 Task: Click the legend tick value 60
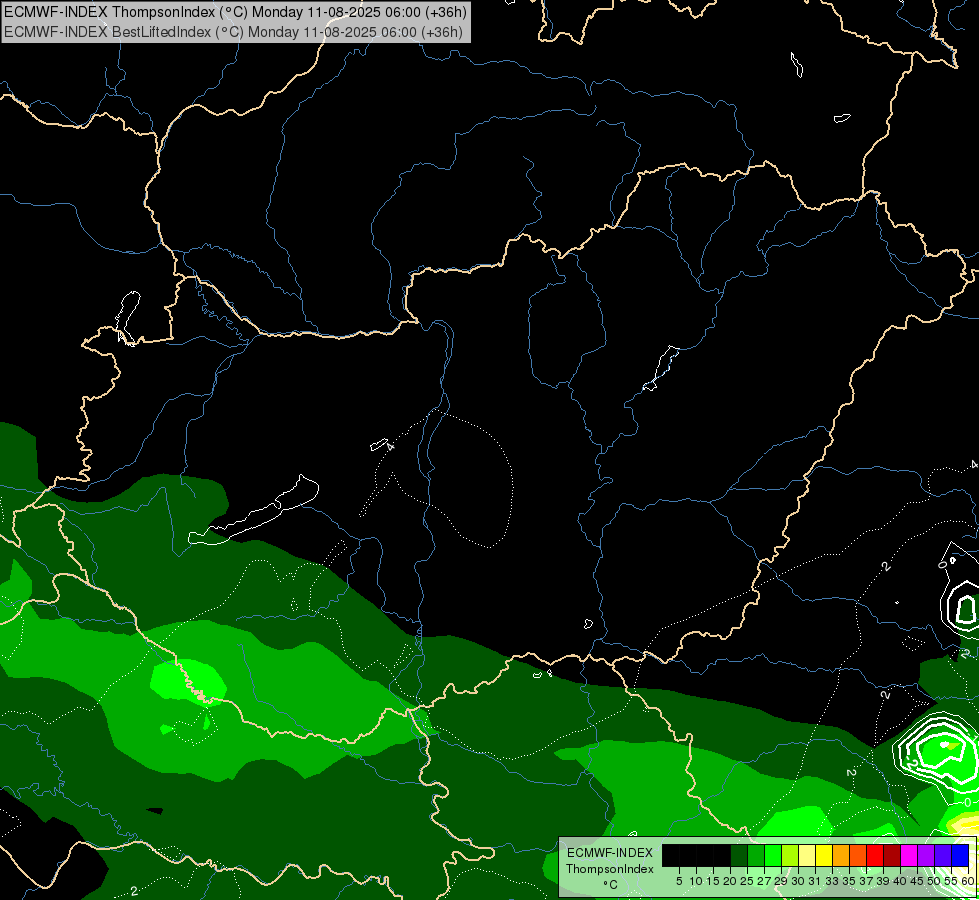[967, 881]
